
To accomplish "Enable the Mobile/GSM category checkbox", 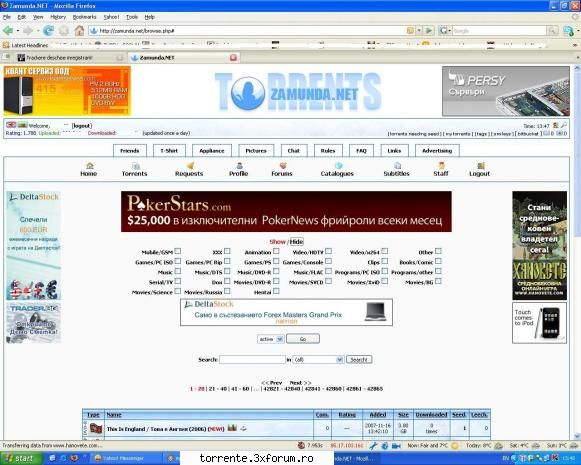I will 178,251.
